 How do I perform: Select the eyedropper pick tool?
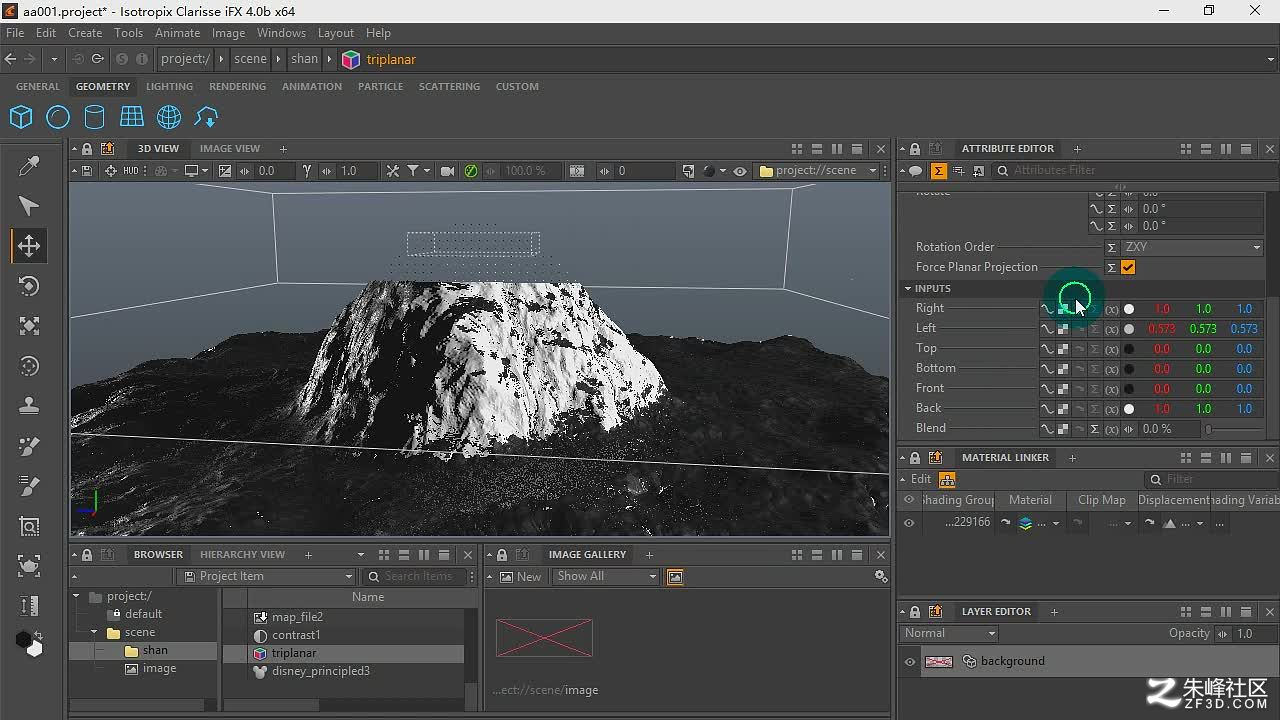pyautogui.click(x=29, y=166)
